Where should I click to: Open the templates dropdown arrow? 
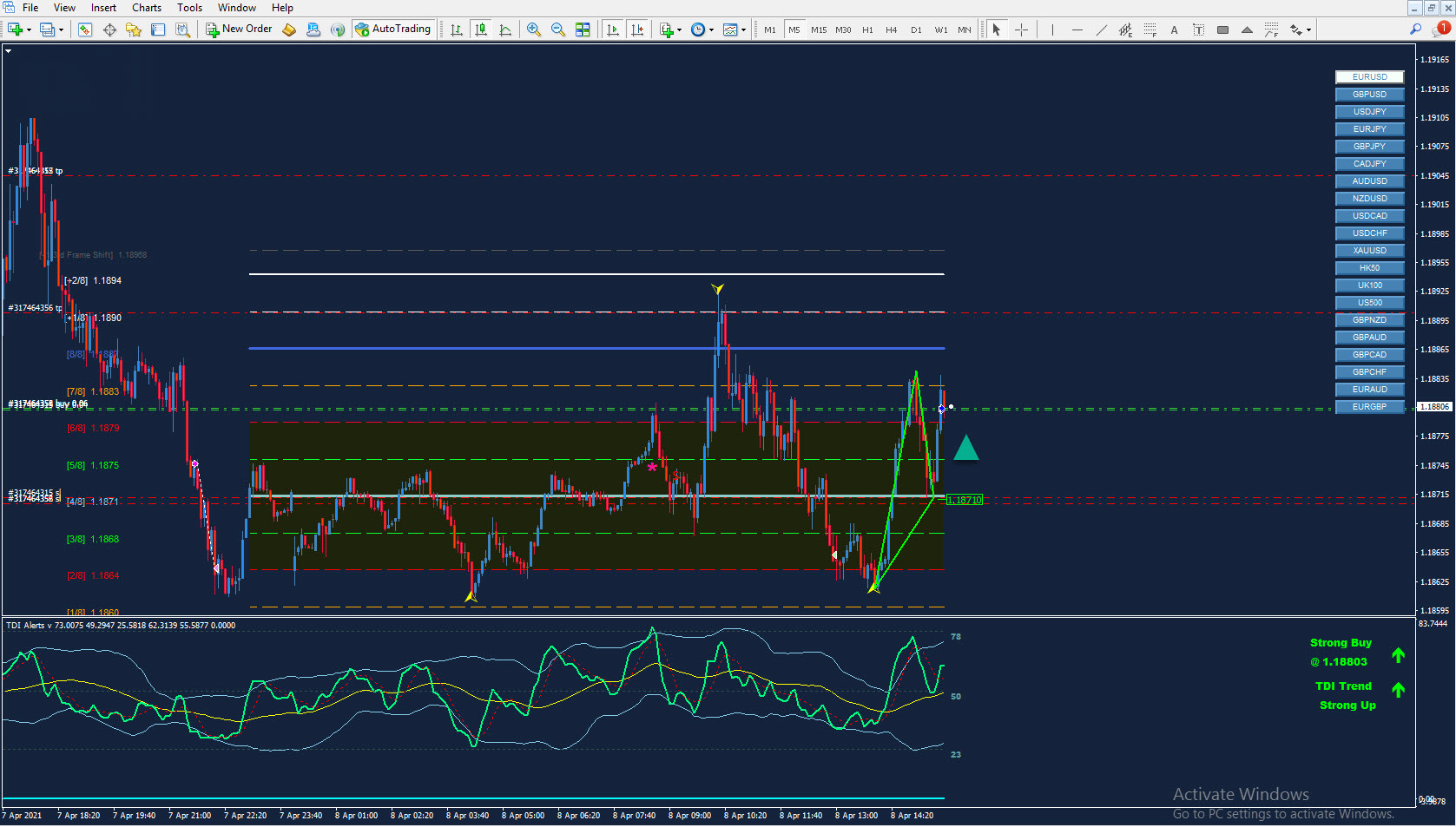[x=743, y=30]
